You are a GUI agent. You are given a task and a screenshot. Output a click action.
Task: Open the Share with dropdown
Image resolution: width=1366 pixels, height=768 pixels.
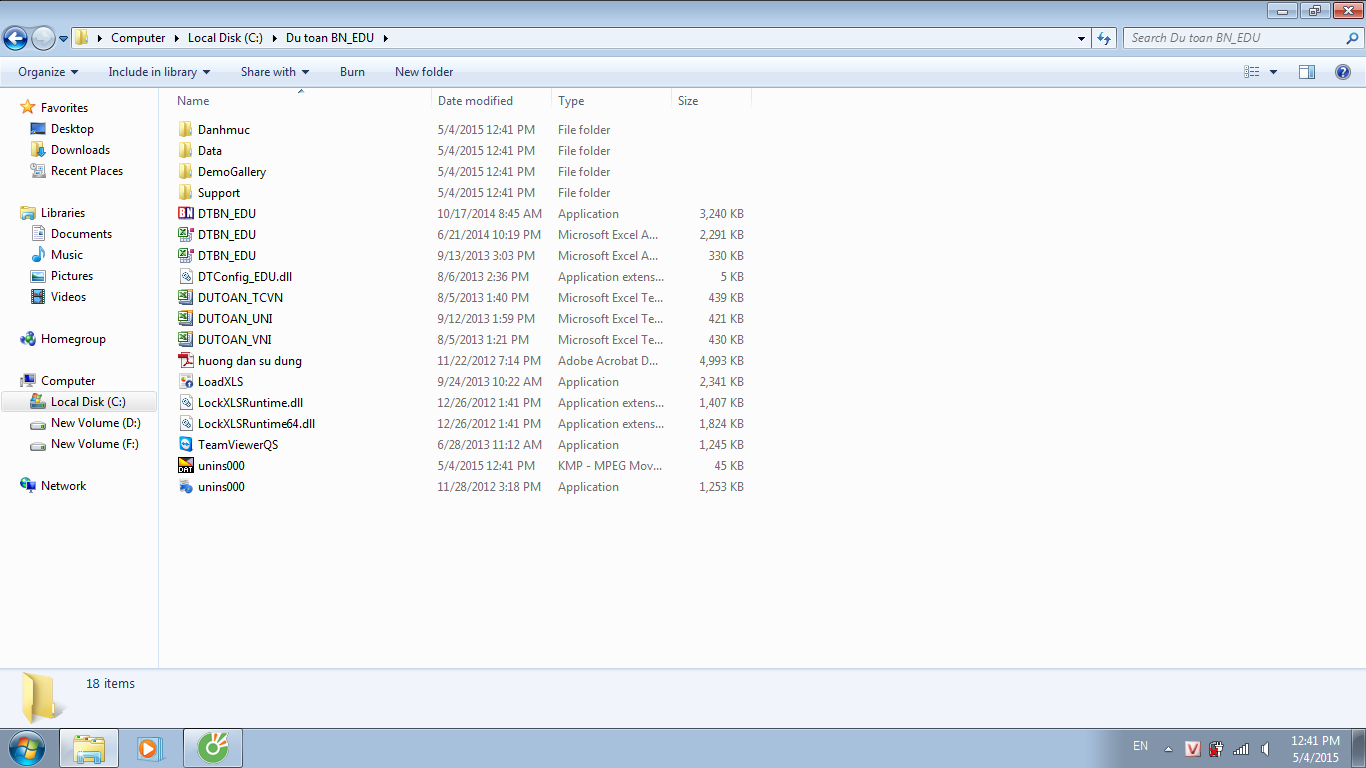[x=275, y=72]
